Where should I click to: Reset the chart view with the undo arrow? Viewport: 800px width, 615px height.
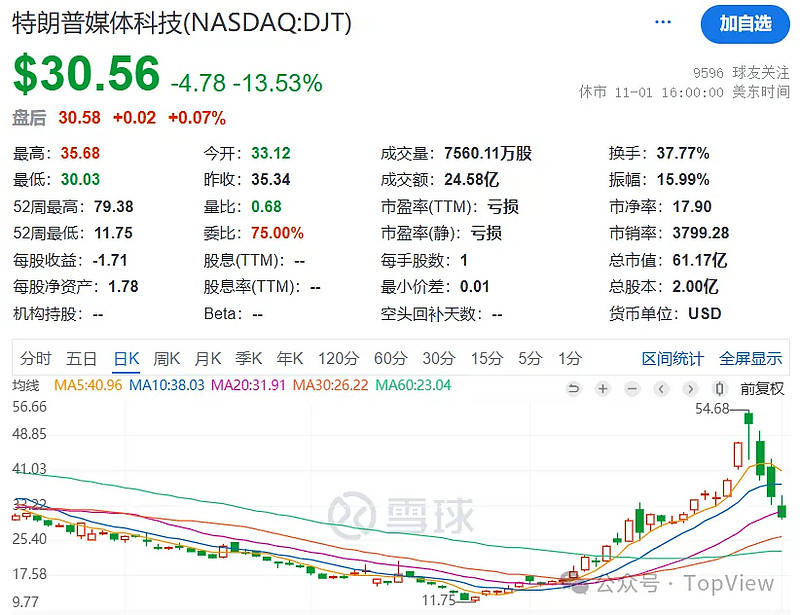[573, 389]
